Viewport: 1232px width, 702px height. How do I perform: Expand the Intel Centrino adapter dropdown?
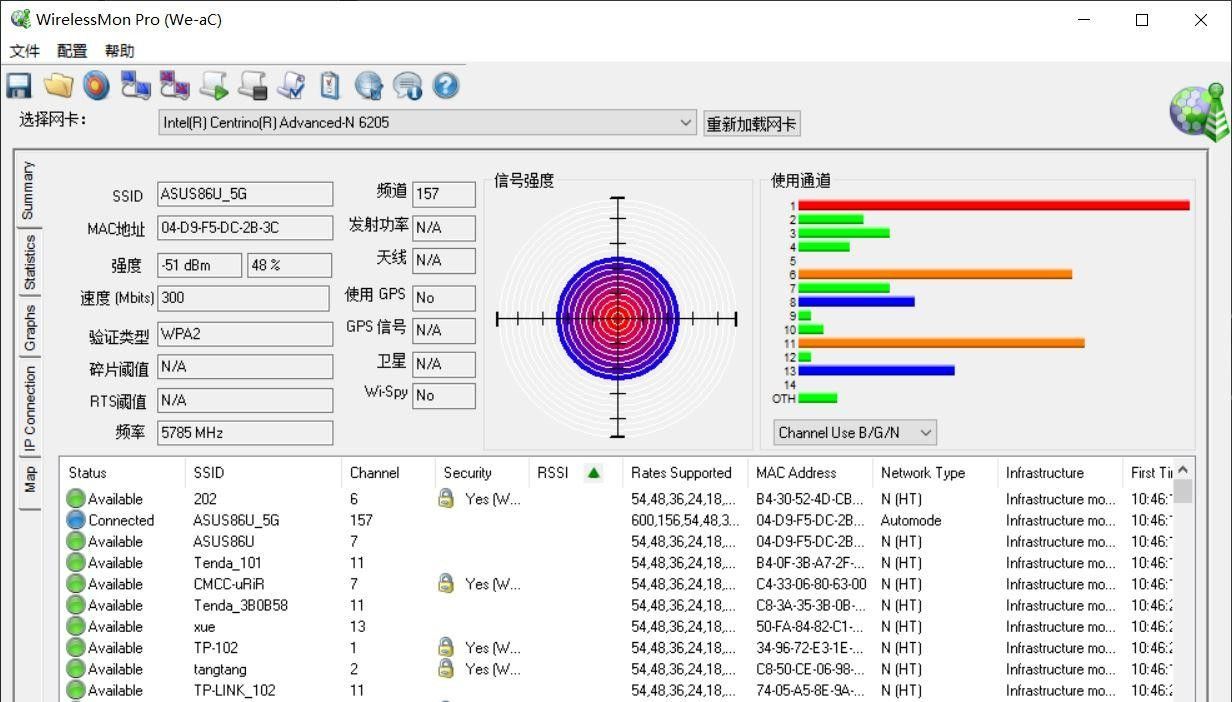click(x=685, y=122)
